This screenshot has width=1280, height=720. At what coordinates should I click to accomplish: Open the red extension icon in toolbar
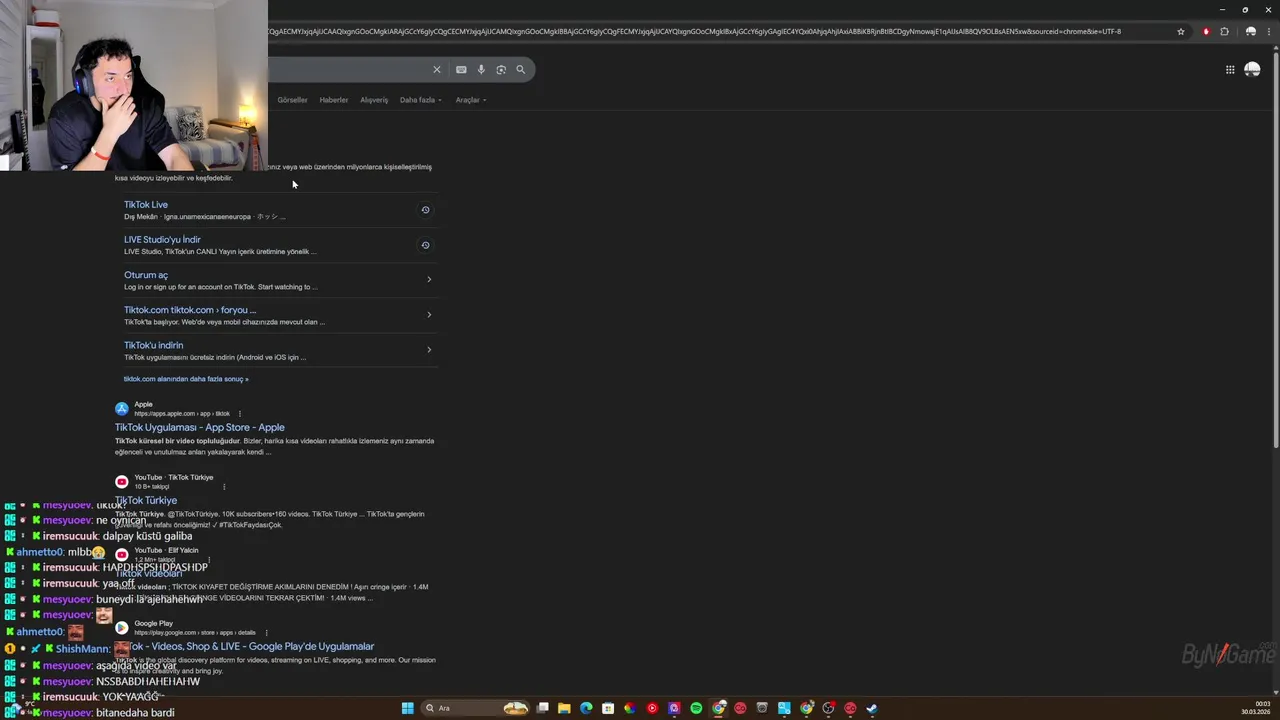tap(1206, 31)
